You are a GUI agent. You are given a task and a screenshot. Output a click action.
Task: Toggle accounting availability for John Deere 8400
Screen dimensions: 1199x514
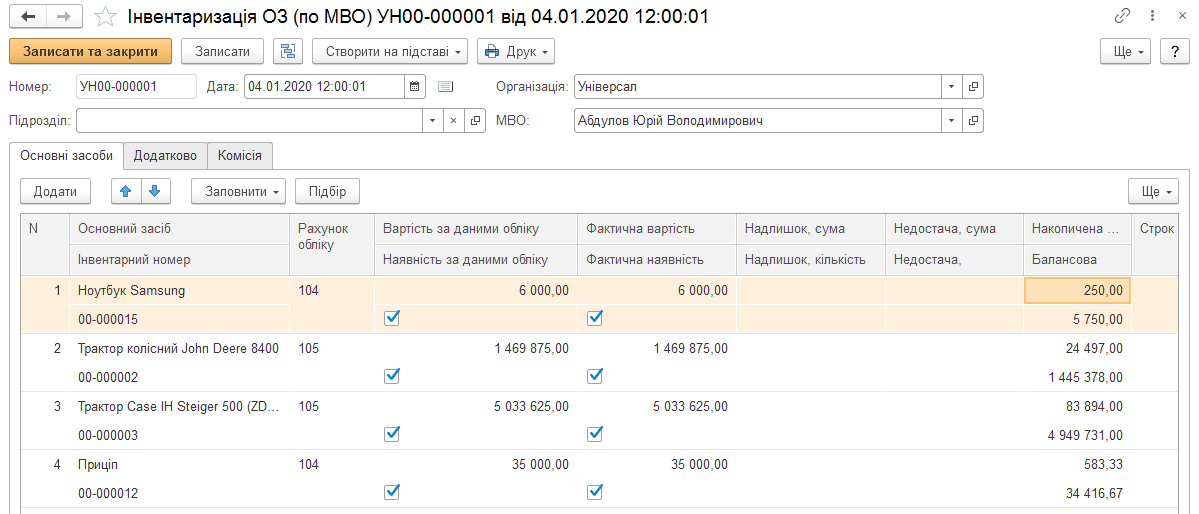(392, 376)
